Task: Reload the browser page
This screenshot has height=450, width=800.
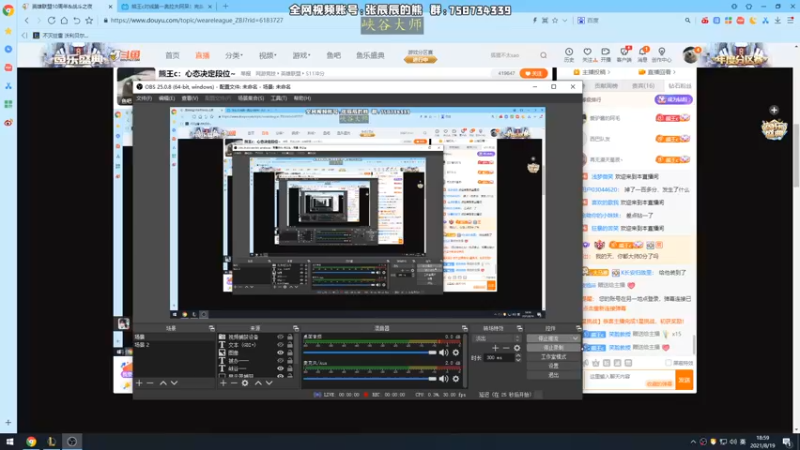Action: pos(52,20)
